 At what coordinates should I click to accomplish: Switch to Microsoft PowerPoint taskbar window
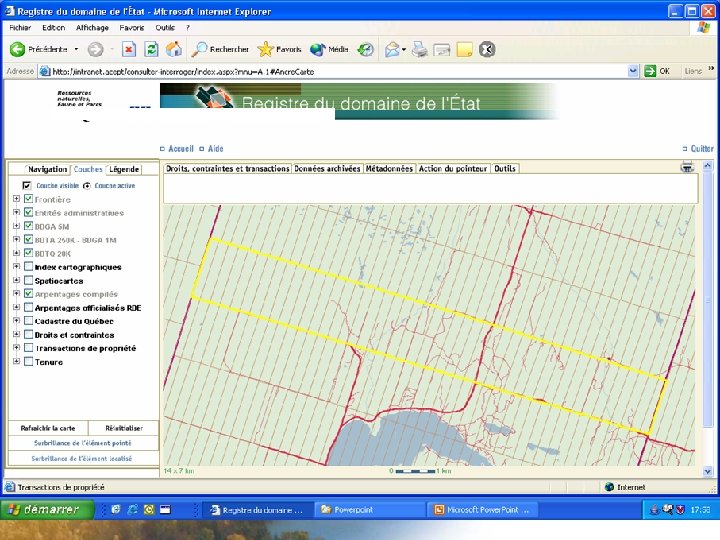point(482,510)
